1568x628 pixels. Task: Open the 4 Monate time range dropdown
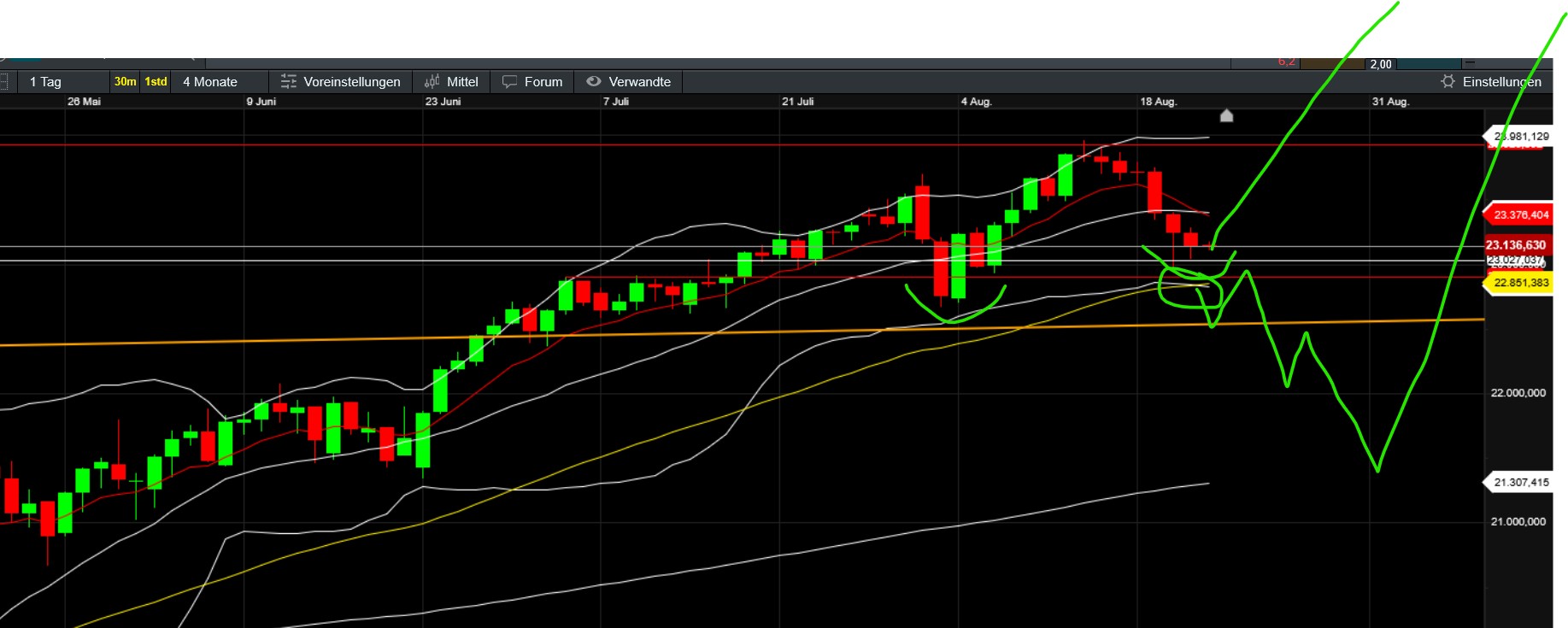click(210, 82)
